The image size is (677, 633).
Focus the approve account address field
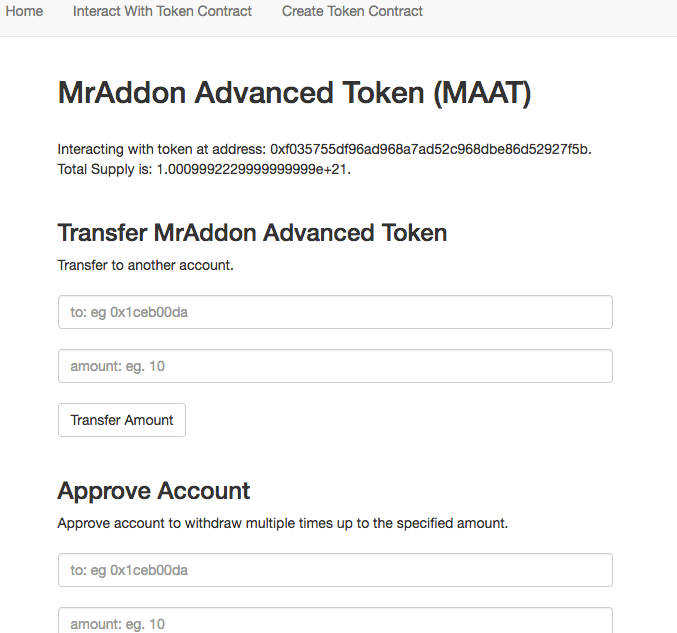(x=335, y=570)
